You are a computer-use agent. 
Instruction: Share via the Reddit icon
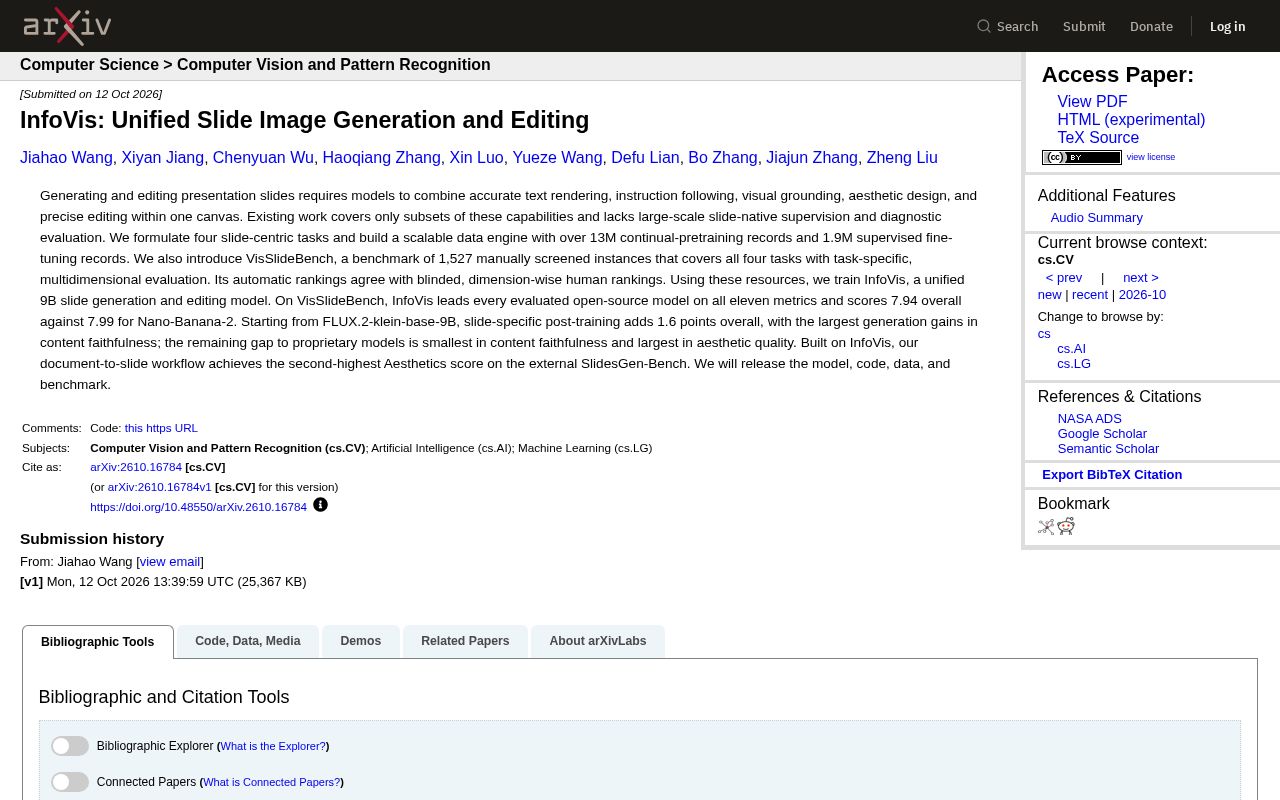click(x=1066, y=527)
